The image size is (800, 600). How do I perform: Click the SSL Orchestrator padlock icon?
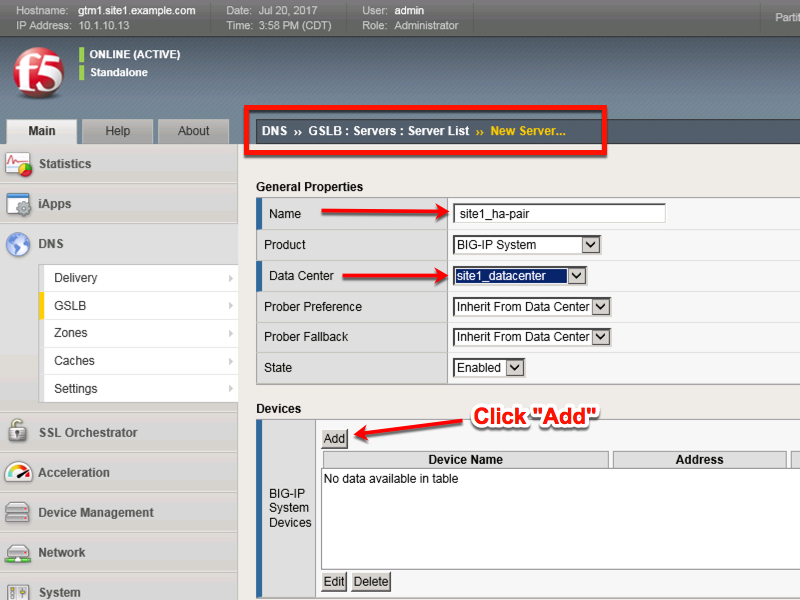click(17, 431)
